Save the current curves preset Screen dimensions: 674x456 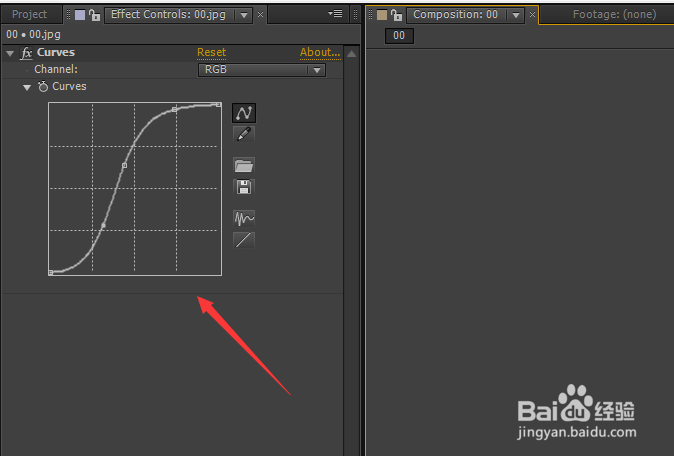coord(244,187)
